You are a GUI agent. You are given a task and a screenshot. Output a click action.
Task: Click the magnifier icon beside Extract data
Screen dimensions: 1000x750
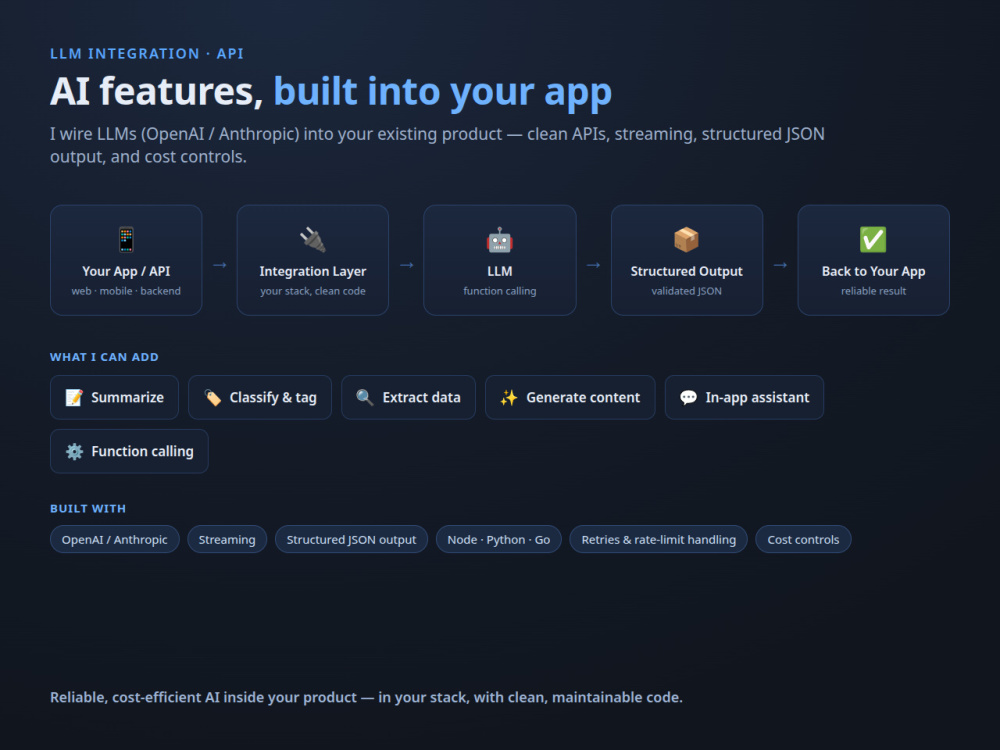[365, 397]
